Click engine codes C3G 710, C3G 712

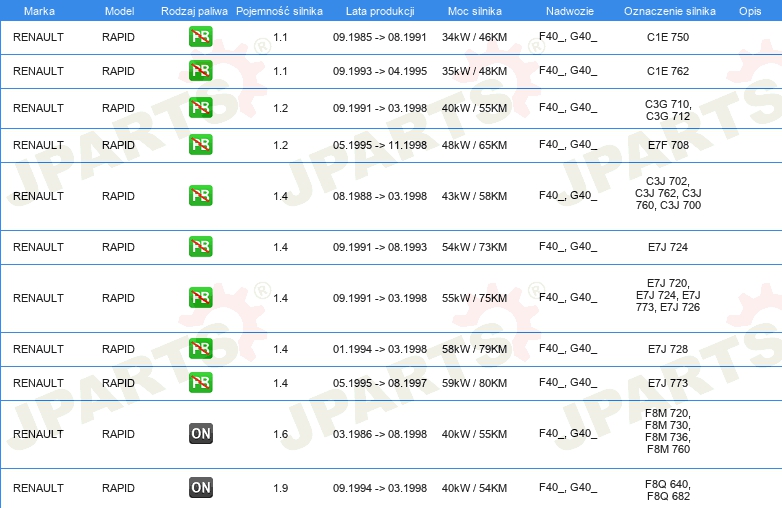click(668, 110)
